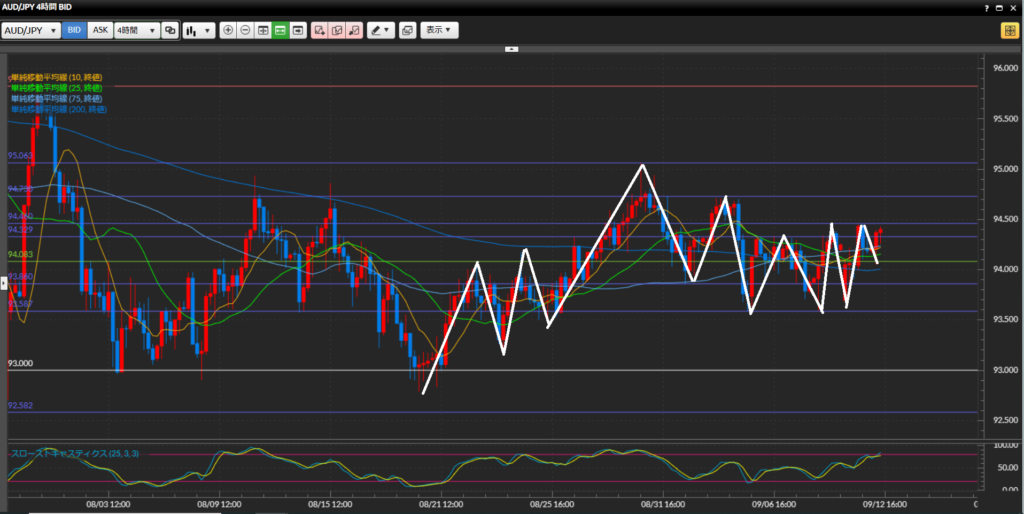Switch price display to ASK
Viewport: 1024px width, 514px height.
pyautogui.click(x=100, y=30)
